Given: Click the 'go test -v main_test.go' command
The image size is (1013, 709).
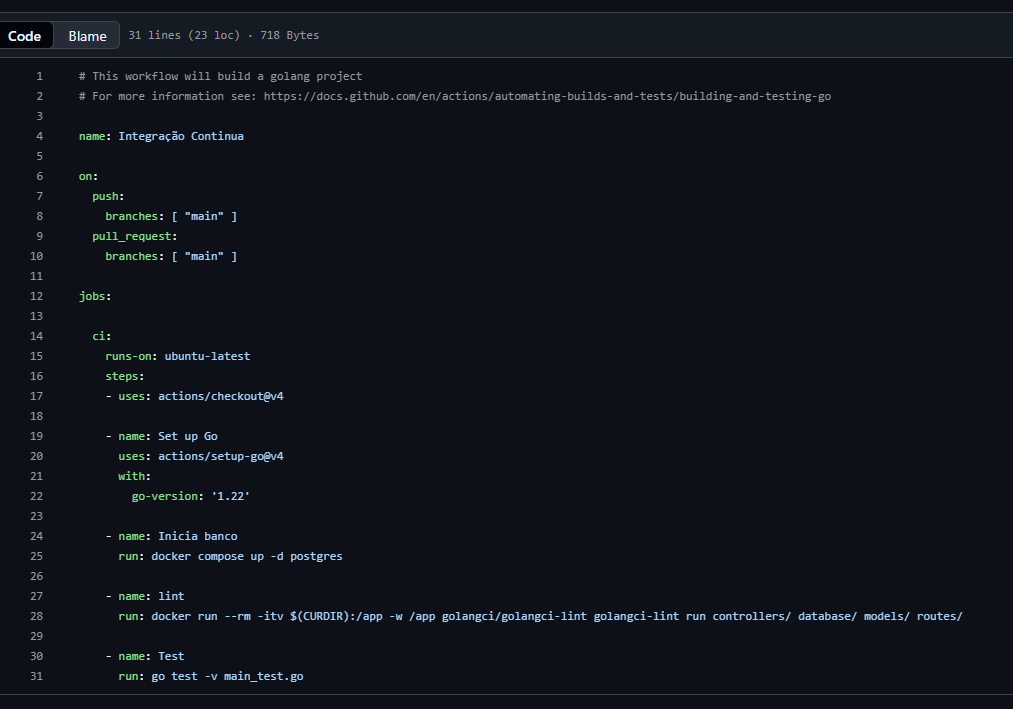Looking at the screenshot, I should 227,676.
